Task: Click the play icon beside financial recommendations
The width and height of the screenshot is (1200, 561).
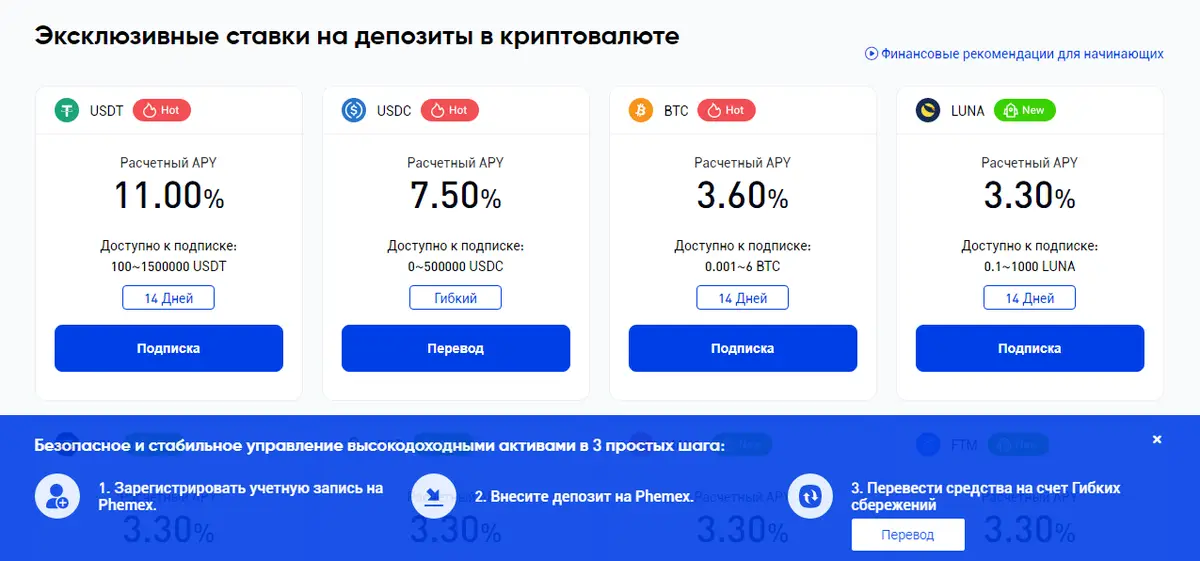Action: (x=871, y=53)
